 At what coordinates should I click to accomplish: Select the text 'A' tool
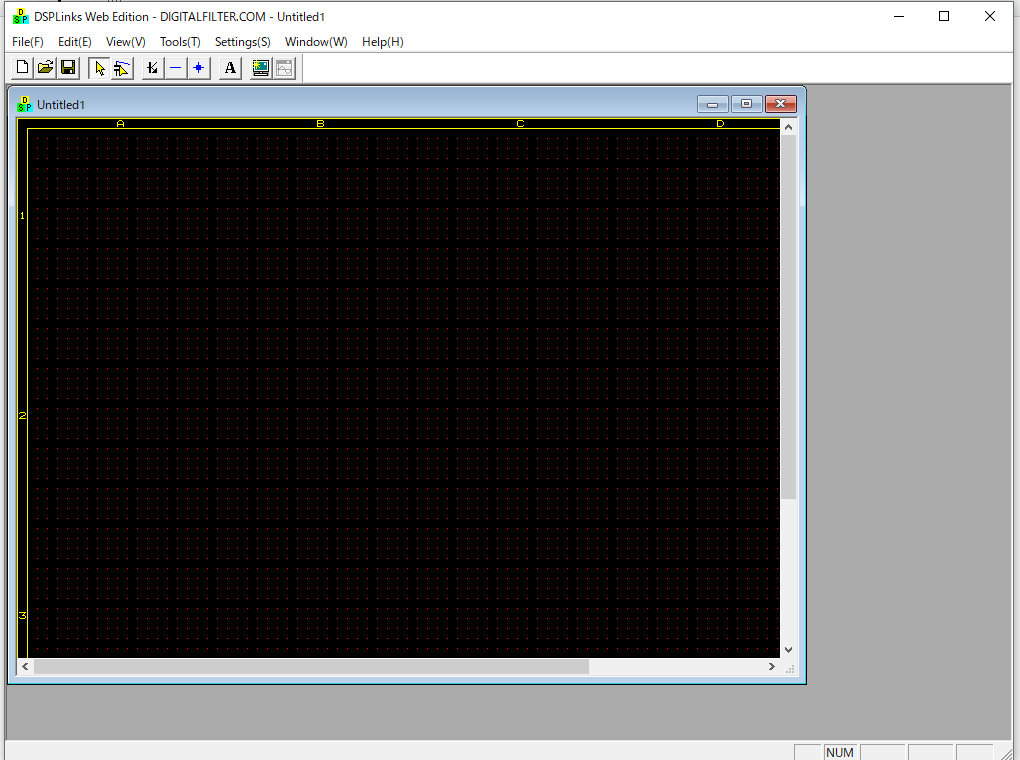click(x=230, y=68)
